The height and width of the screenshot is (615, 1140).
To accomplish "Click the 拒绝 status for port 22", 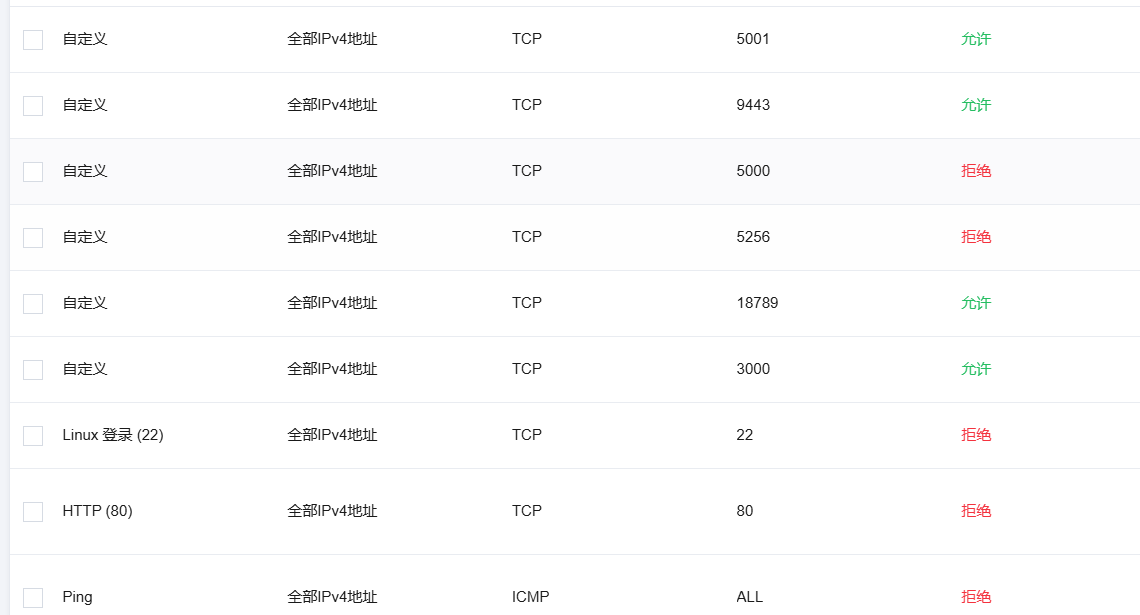I will point(976,435).
